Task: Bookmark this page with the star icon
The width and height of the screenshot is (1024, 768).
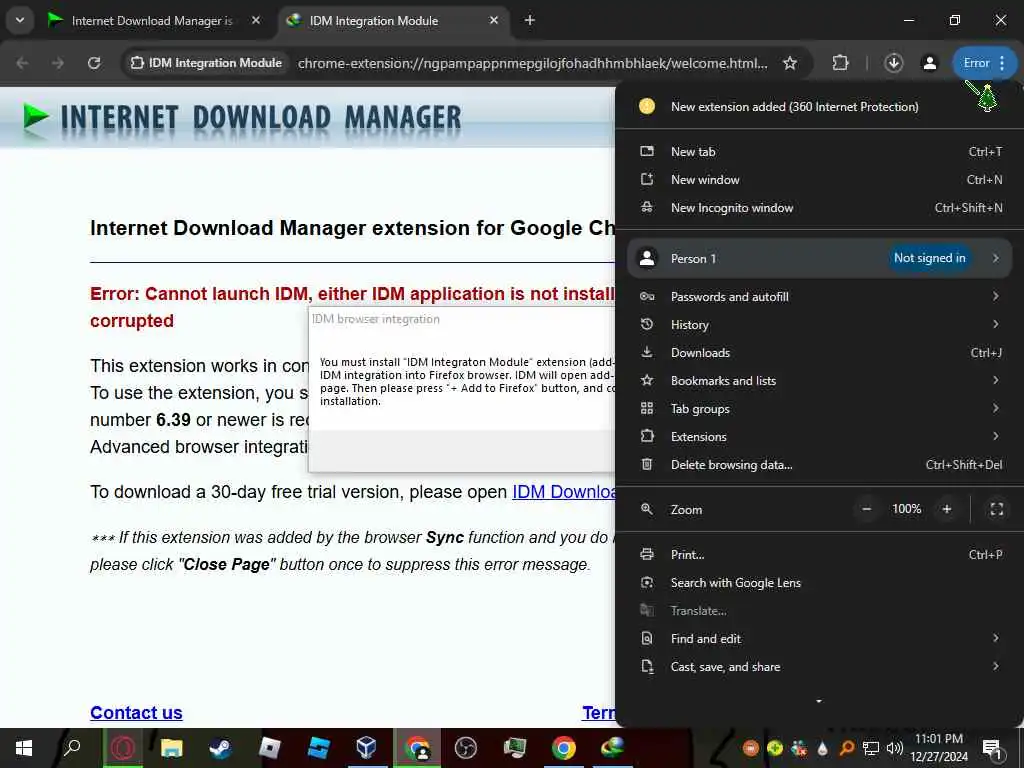Action: click(x=790, y=63)
